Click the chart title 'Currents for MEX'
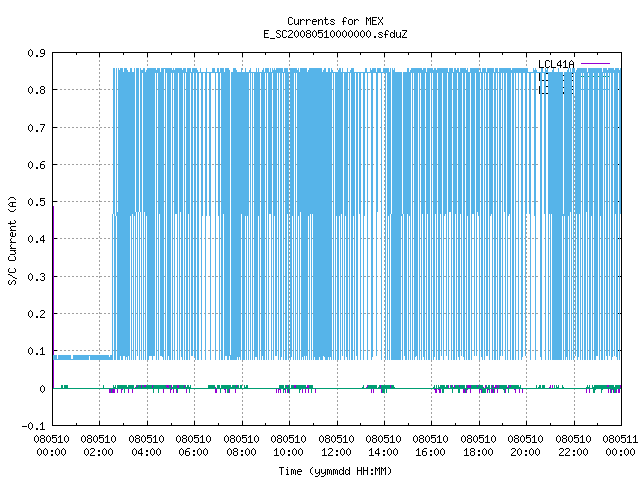640x480 pixels. pos(335,21)
